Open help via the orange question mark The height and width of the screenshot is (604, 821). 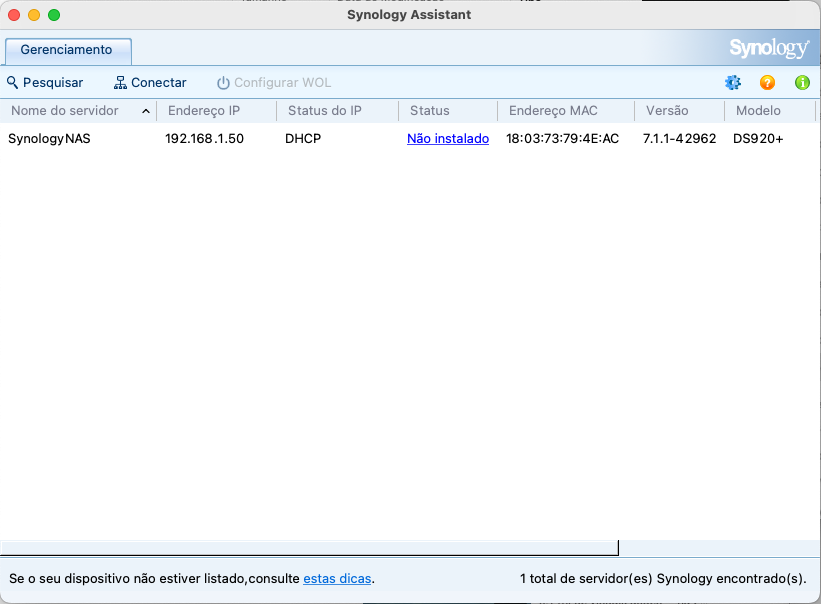pyautogui.click(x=767, y=83)
